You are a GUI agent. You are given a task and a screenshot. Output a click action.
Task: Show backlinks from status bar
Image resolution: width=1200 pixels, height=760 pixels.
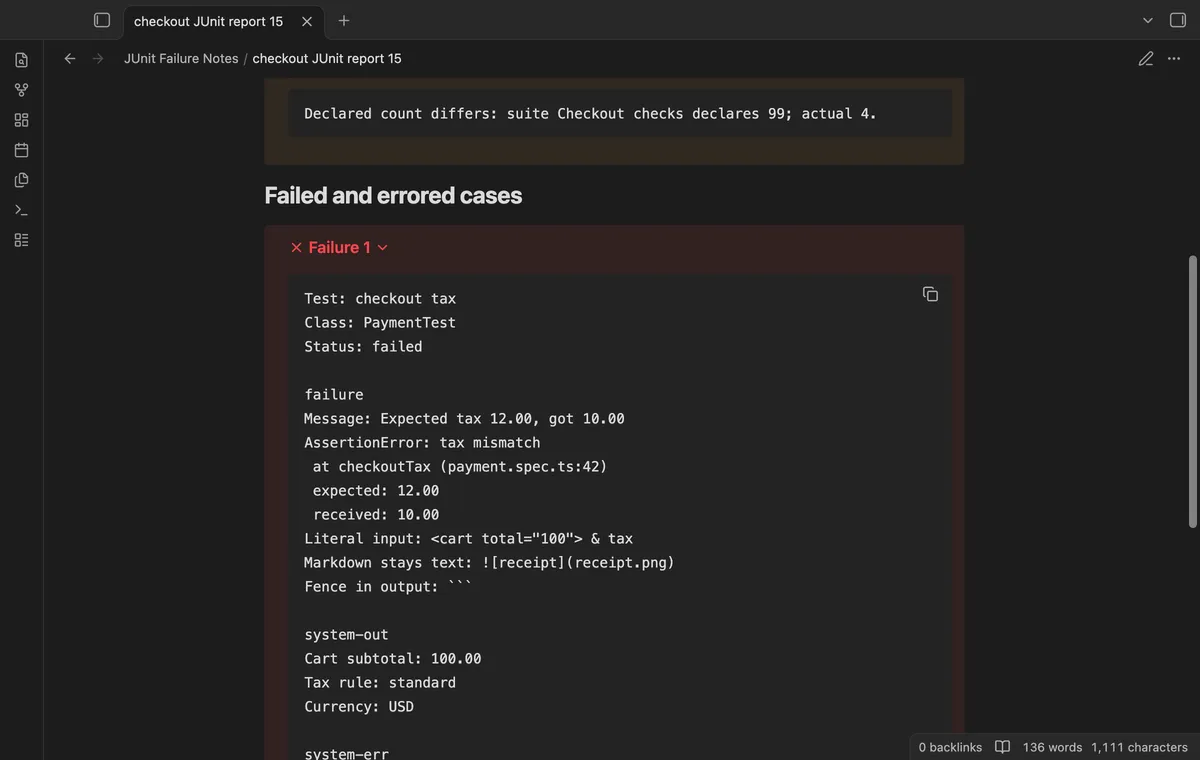point(950,747)
